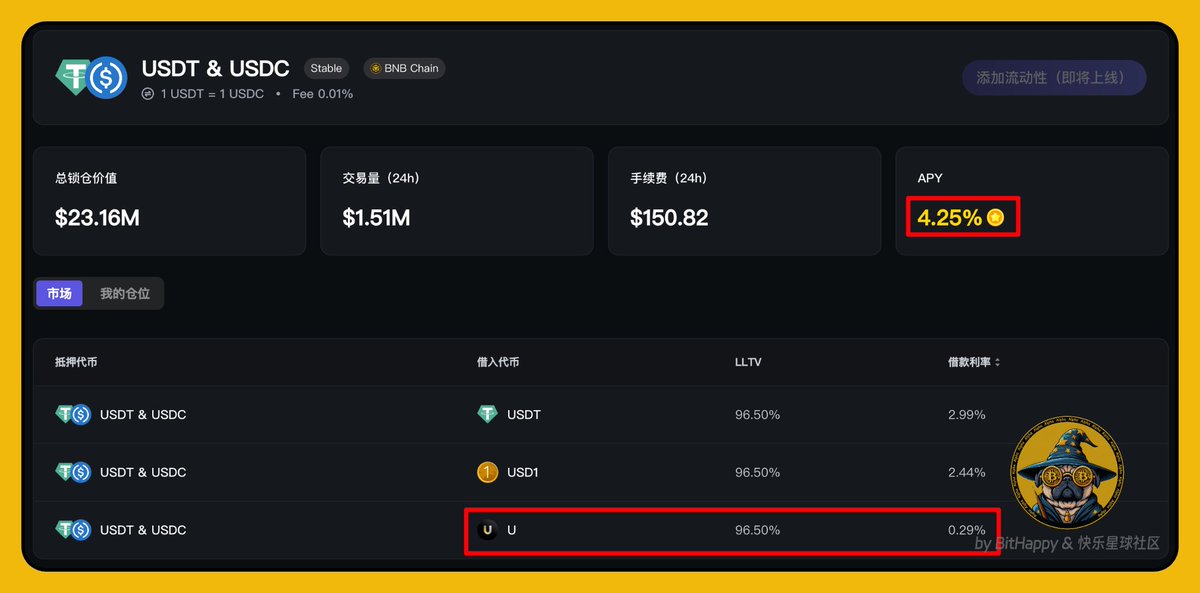Viewport: 1200px width, 593px height.
Task: Click the USDT & USDC pair header icon
Action: (x=91, y=77)
